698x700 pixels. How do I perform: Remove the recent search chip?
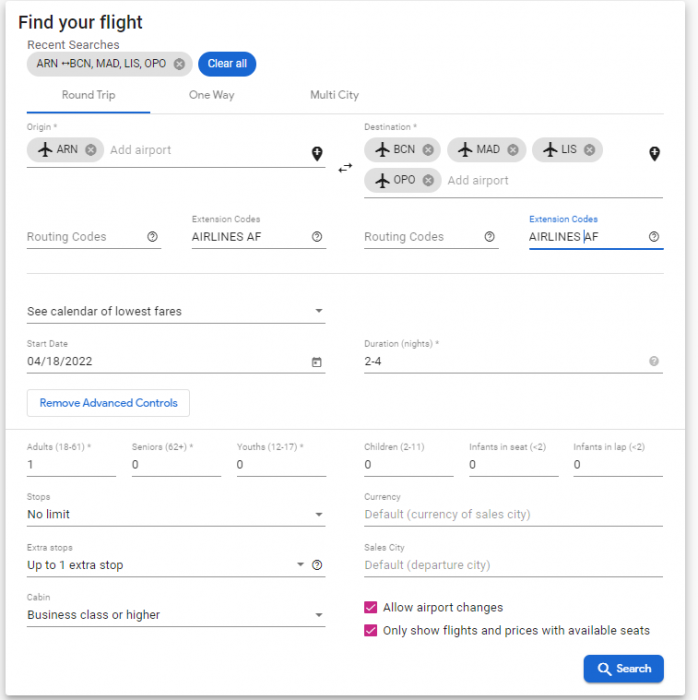click(x=179, y=64)
